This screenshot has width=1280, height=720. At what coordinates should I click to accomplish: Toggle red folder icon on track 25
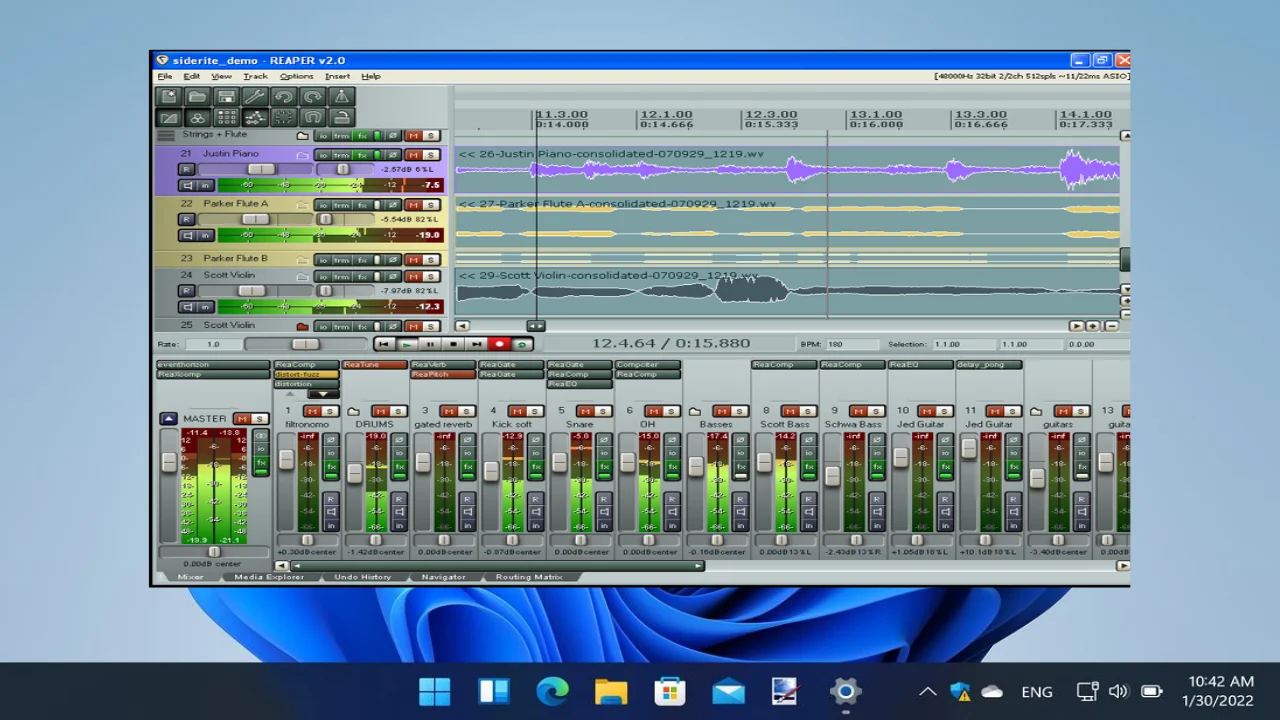click(x=302, y=326)
